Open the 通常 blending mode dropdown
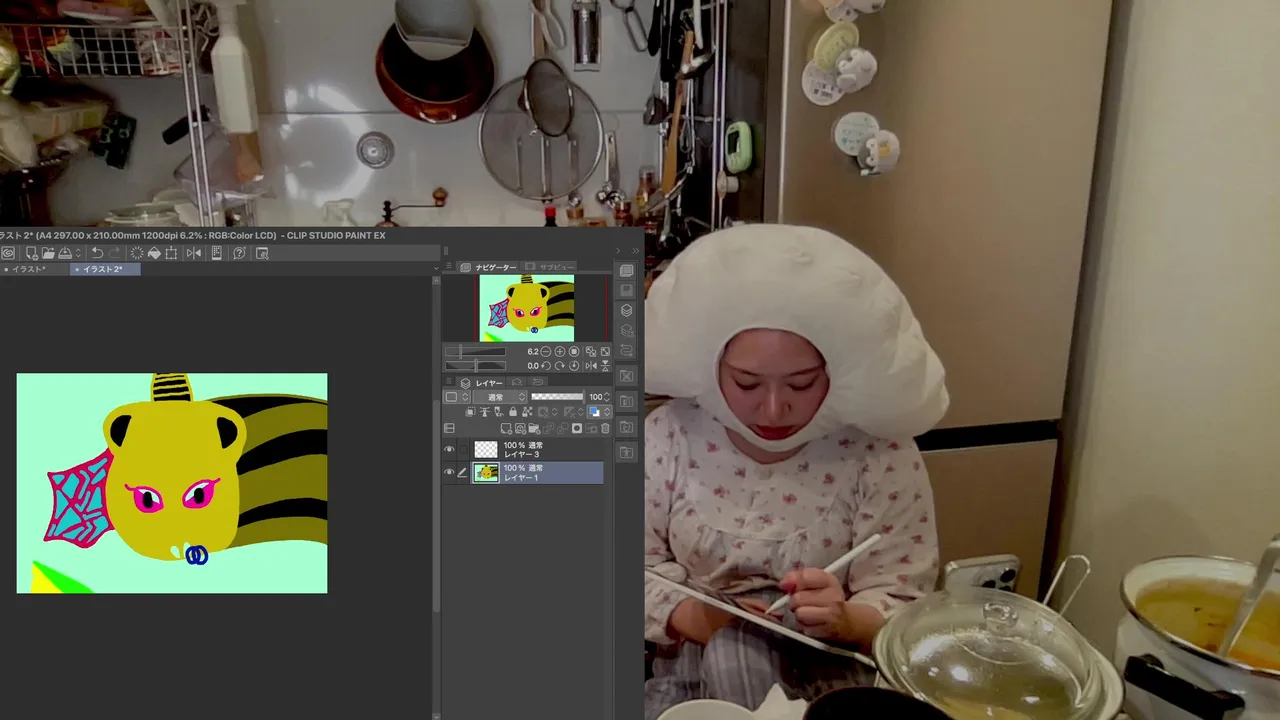The width and height of the screenshot is (1280, 720). pyautogui.click(x=500, y=397)
